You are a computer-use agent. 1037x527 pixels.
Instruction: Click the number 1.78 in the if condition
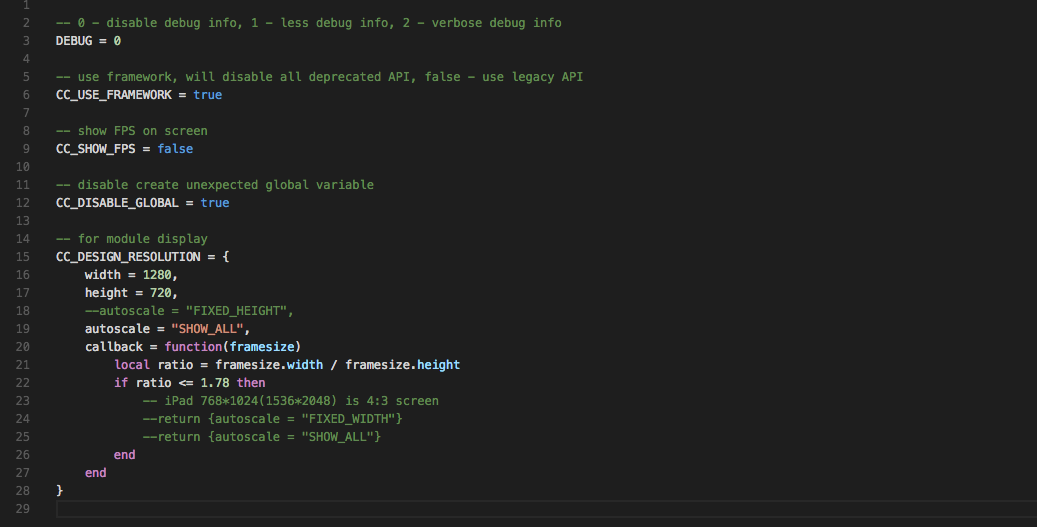coord(215,383)
